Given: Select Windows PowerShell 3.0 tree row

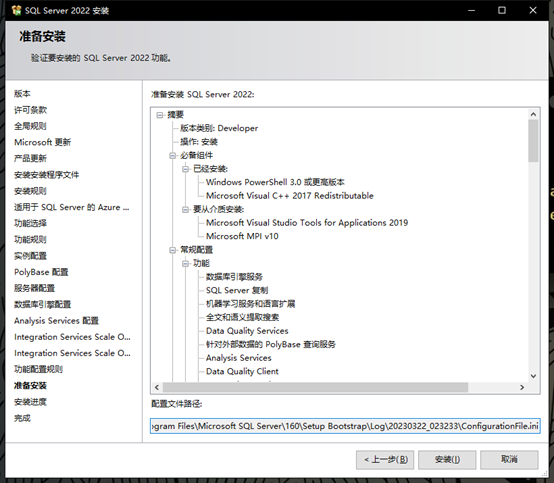Looking at the screenshot, I should click(275, 182).
